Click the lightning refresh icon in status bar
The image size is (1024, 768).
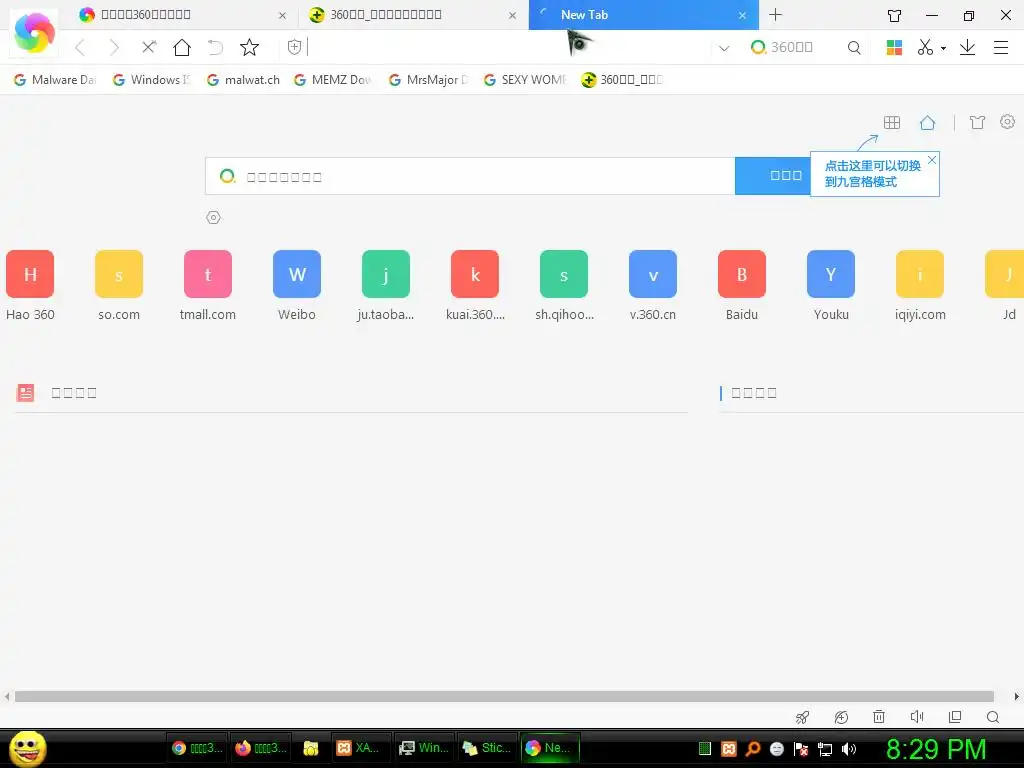click(x=841, y=717)
